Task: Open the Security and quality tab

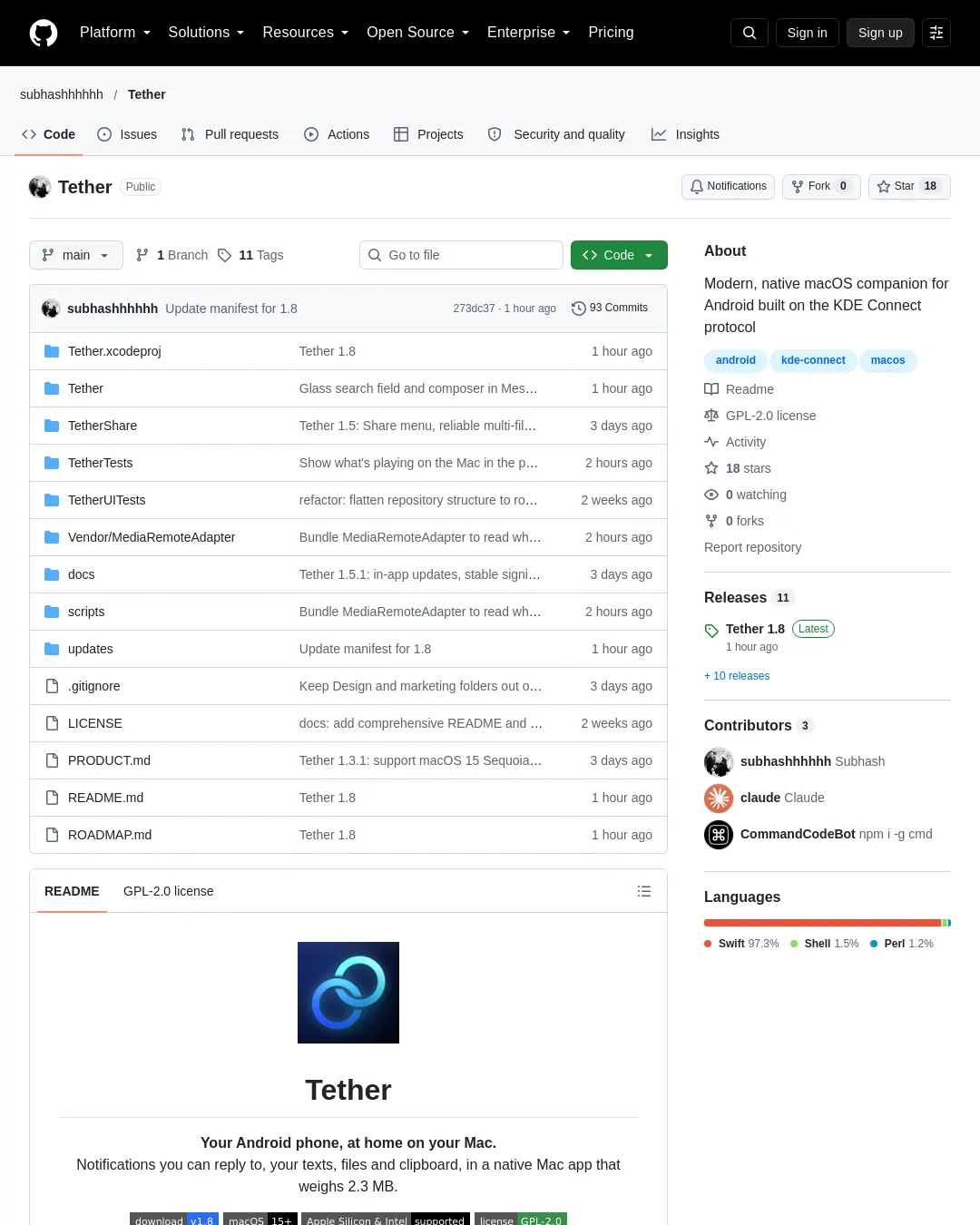Action: tap(556, 134)
